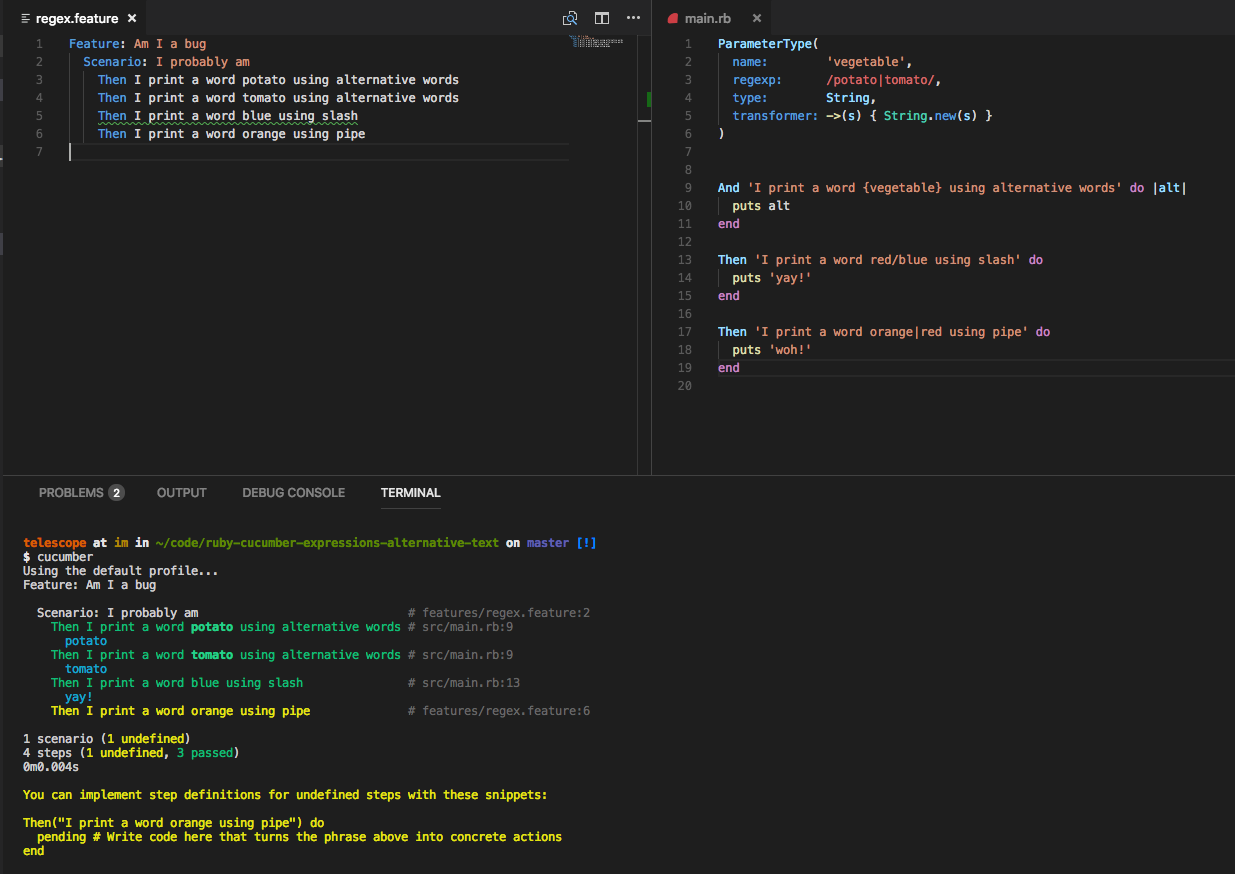
Task: Click the transformer lambda line in main.rb
Action: coord(862,116)
